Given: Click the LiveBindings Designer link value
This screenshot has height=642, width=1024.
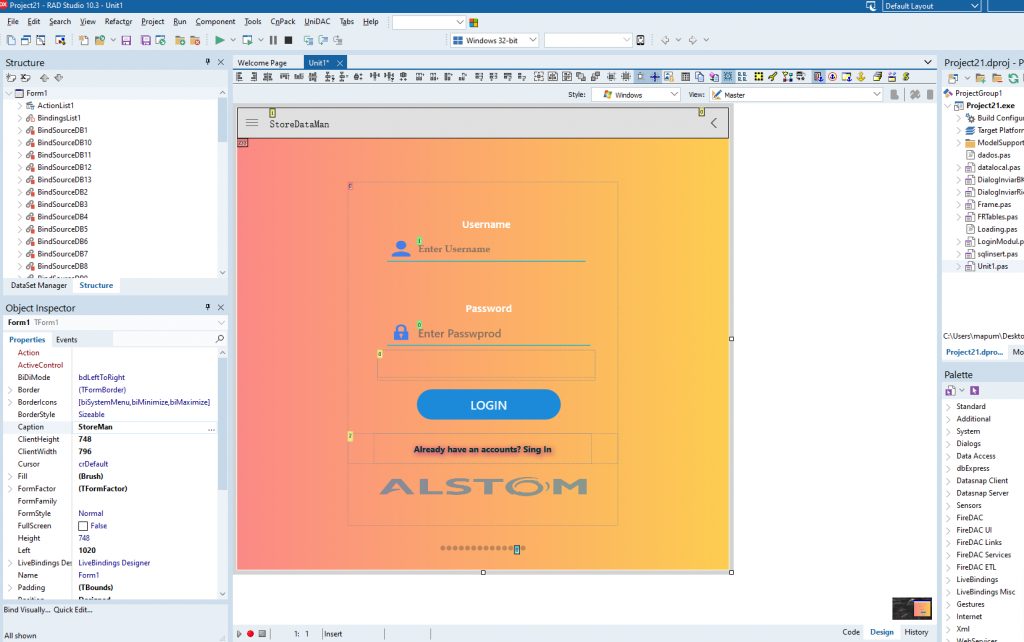Looking at the screenshot, I should (114, 563).
